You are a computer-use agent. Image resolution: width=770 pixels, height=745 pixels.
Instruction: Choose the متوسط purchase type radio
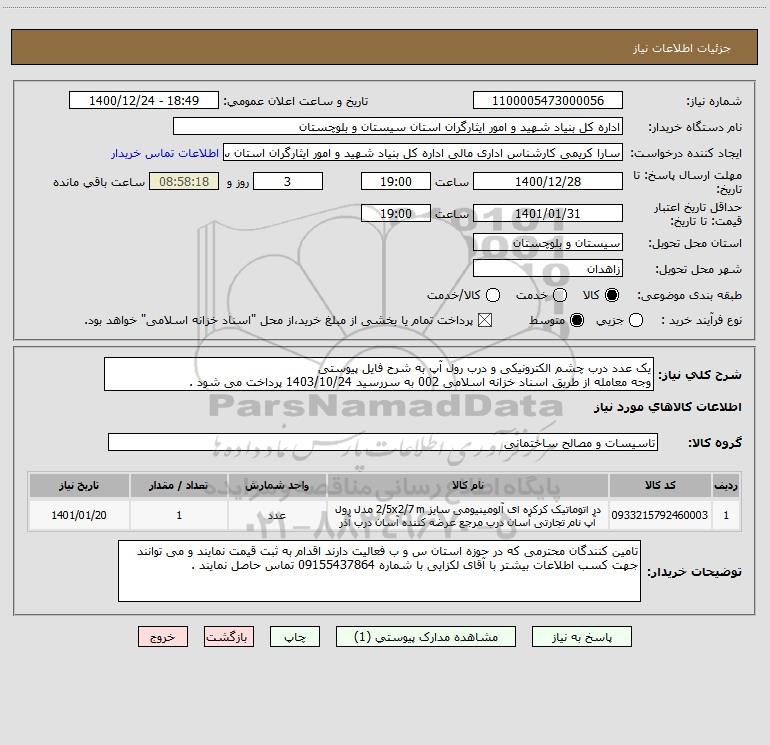577,320
